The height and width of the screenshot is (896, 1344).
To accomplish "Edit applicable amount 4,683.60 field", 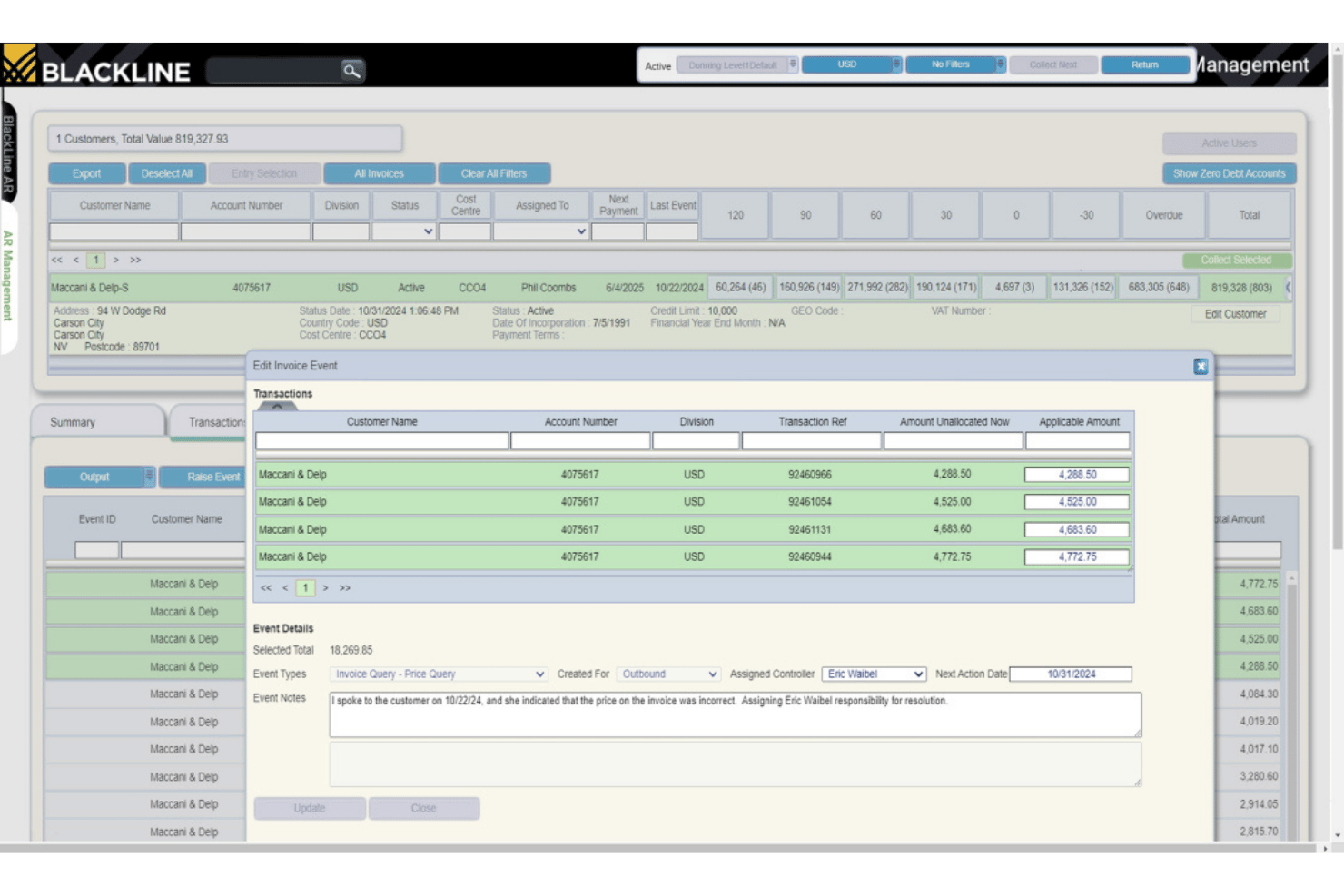I will point(1077,529).
